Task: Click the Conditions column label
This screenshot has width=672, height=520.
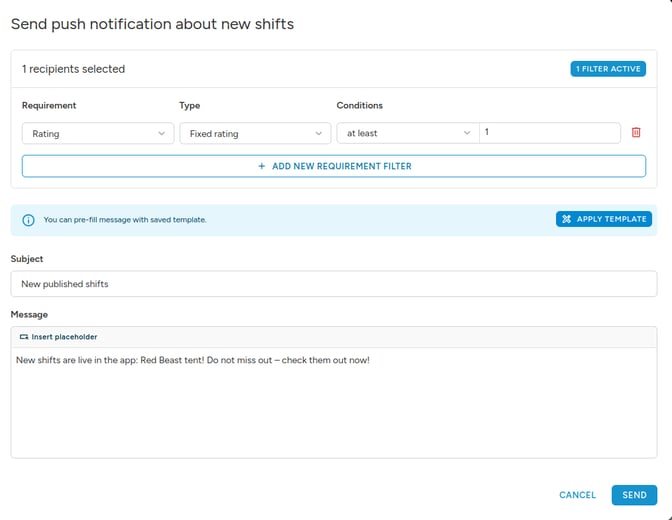Action: pos(359,105)
